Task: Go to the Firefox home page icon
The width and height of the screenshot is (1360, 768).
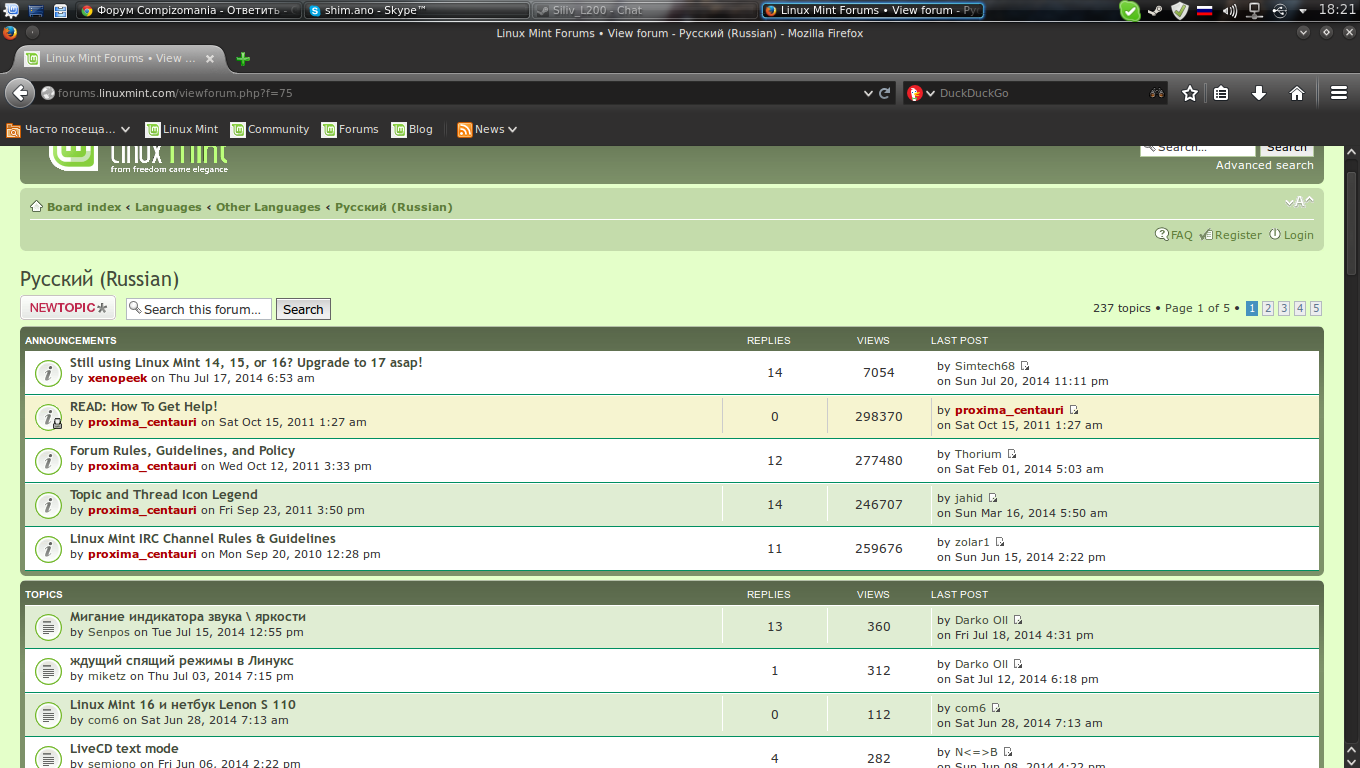Action: click(x=1297, y=93)
